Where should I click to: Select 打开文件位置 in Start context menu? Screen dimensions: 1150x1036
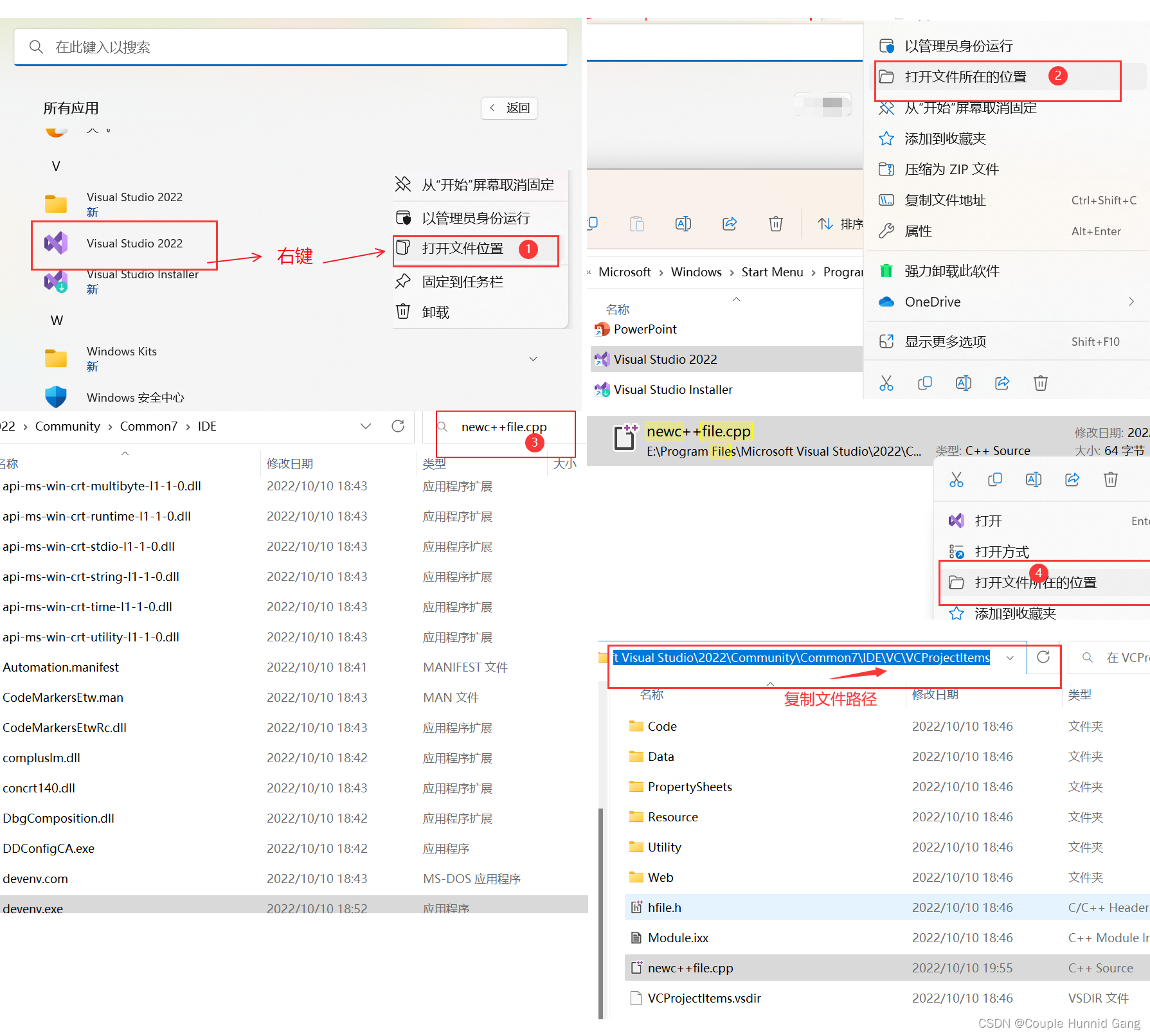pyautogui.click(x=476, y=249)
